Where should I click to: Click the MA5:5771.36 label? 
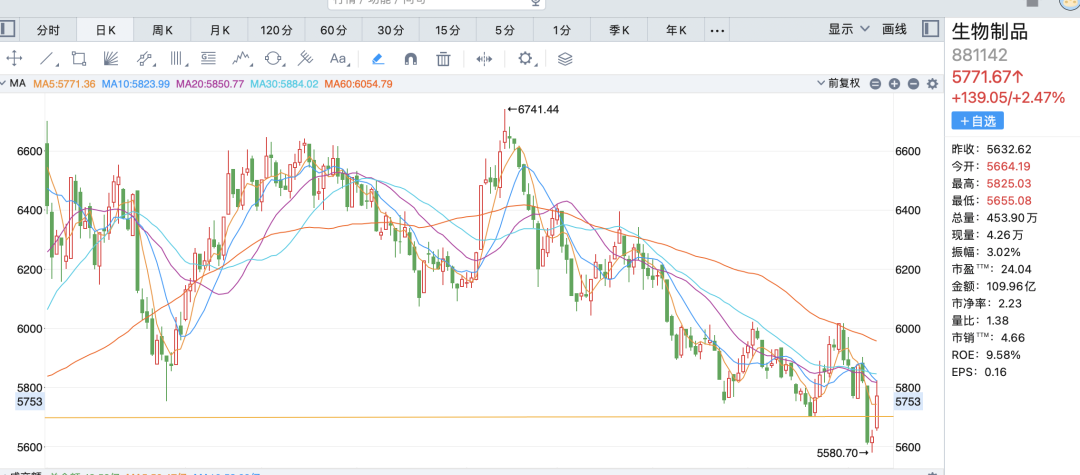click(x=65, y=84)
